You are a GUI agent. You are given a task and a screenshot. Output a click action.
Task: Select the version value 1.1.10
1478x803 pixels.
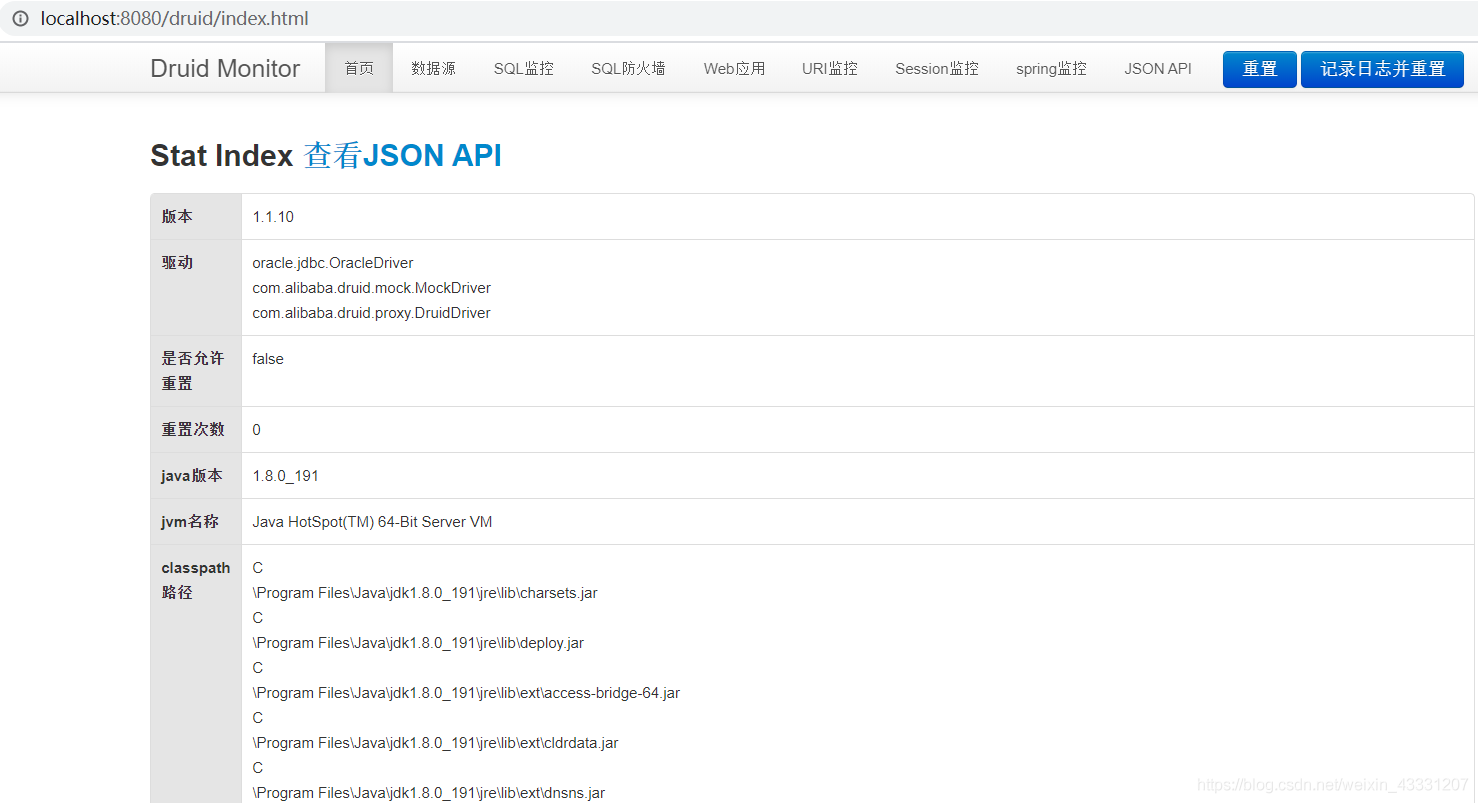tap(273, 217)
